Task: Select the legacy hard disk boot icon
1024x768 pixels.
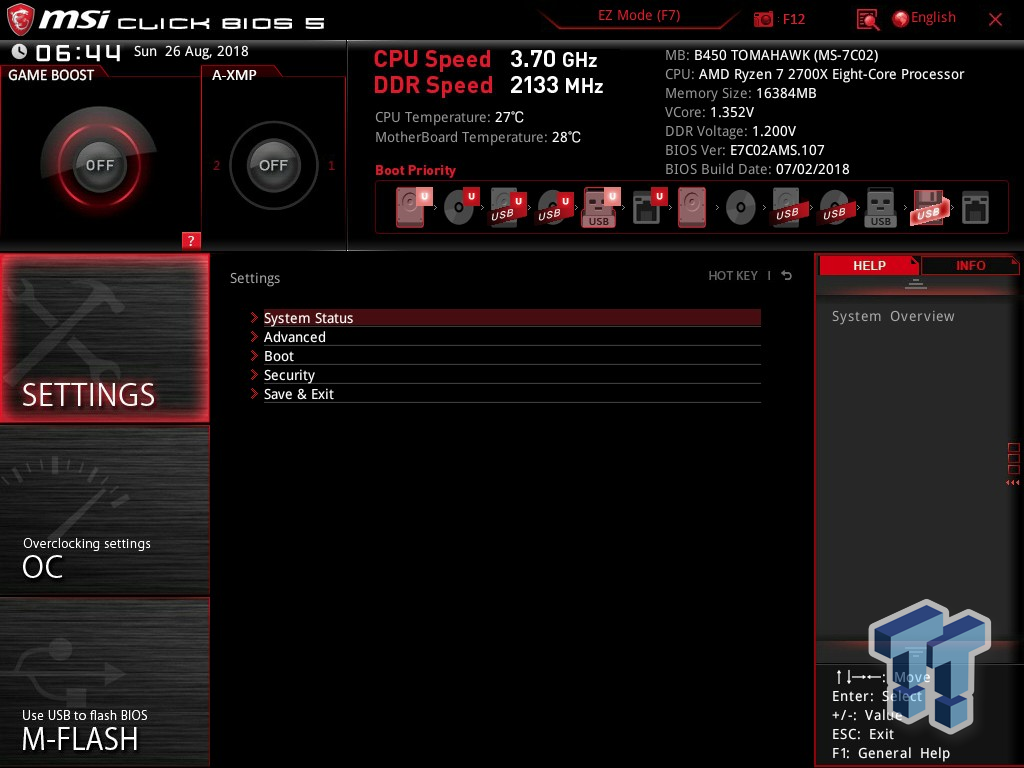Action: point(692,208)
